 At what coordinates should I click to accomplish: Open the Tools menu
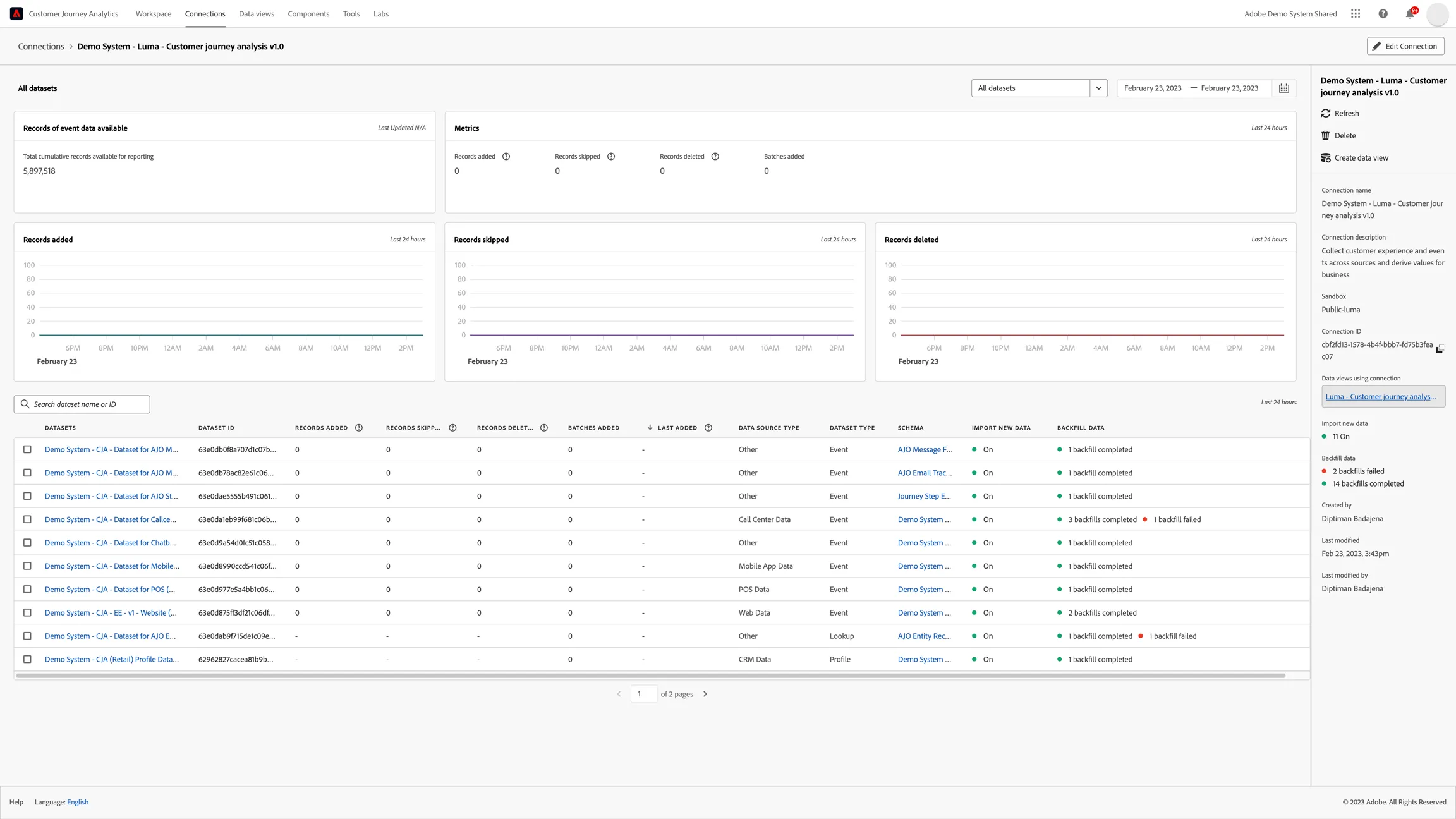[351, 13]
